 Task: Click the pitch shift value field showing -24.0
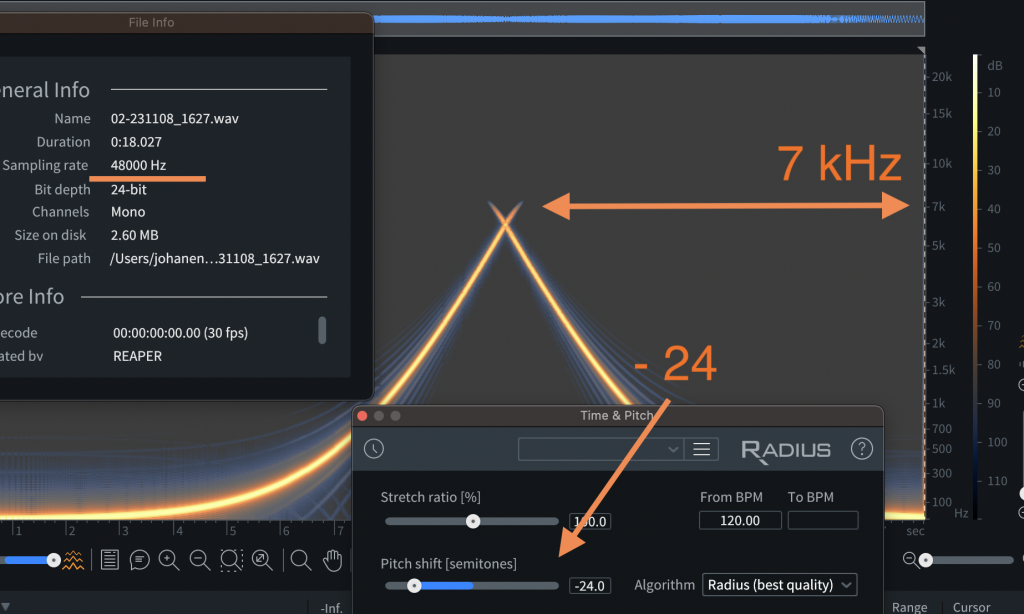(589, 586)
